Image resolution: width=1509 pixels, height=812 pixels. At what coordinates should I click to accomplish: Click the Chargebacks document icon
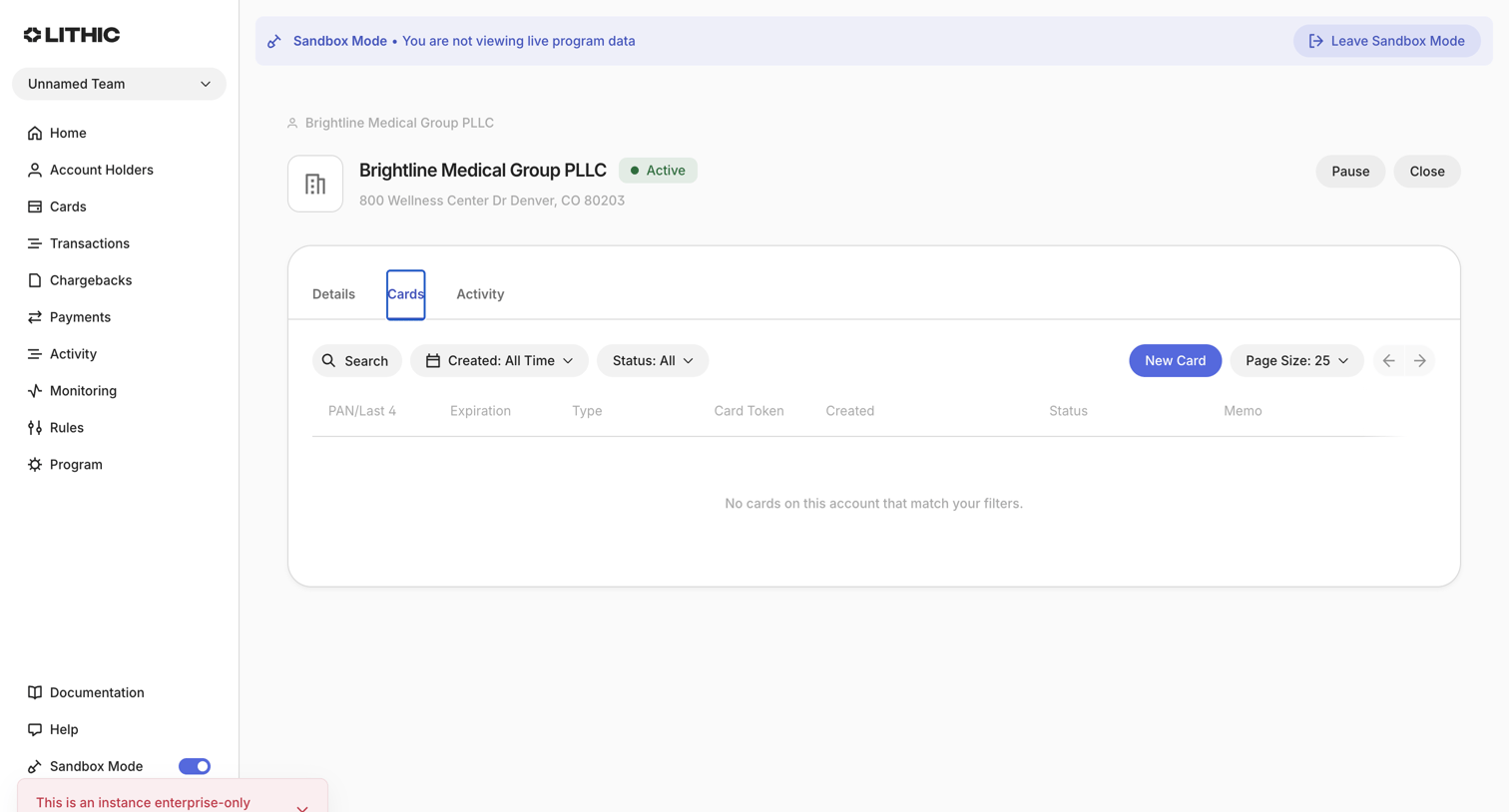35,280
